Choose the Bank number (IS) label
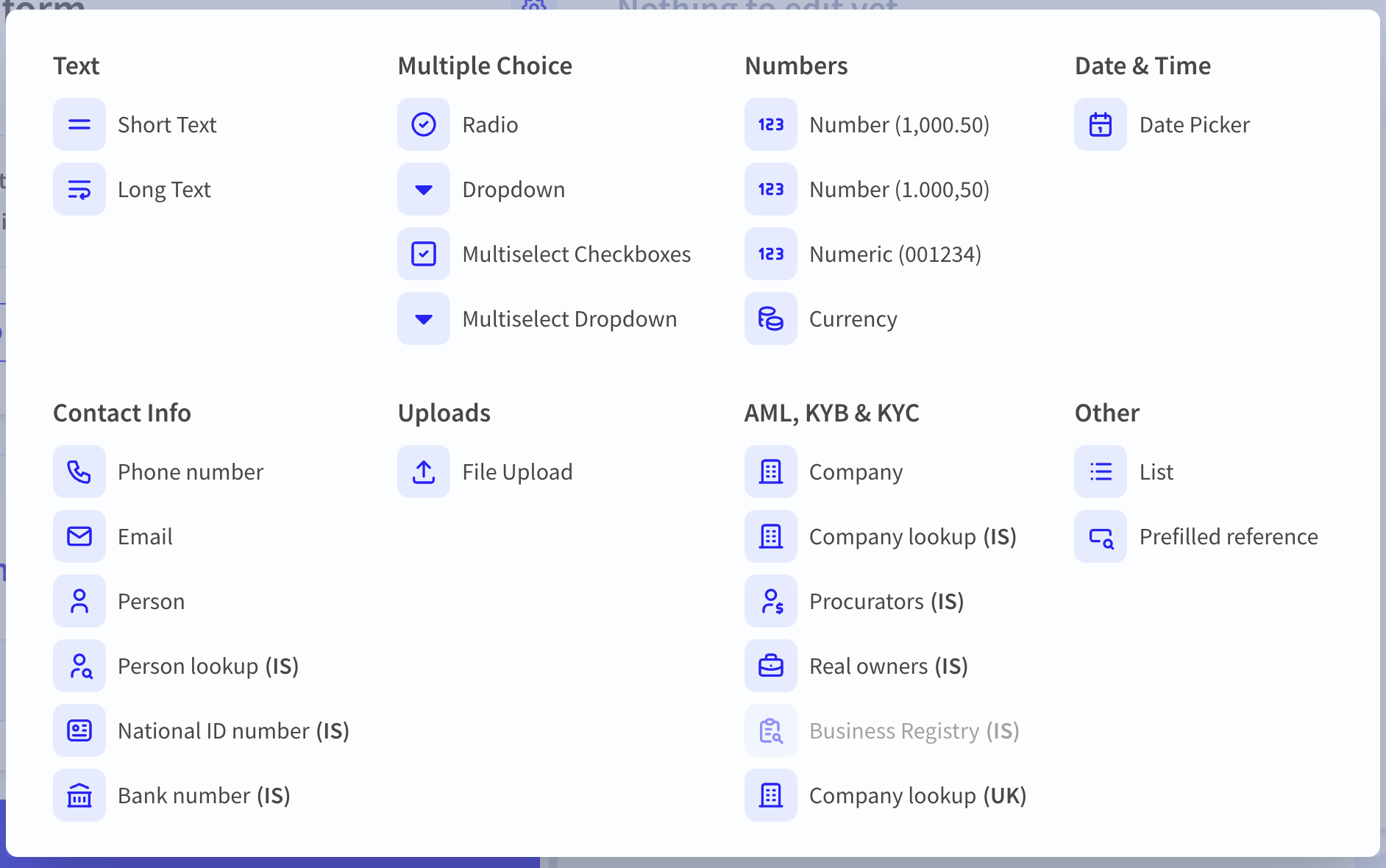 (204, 796)
